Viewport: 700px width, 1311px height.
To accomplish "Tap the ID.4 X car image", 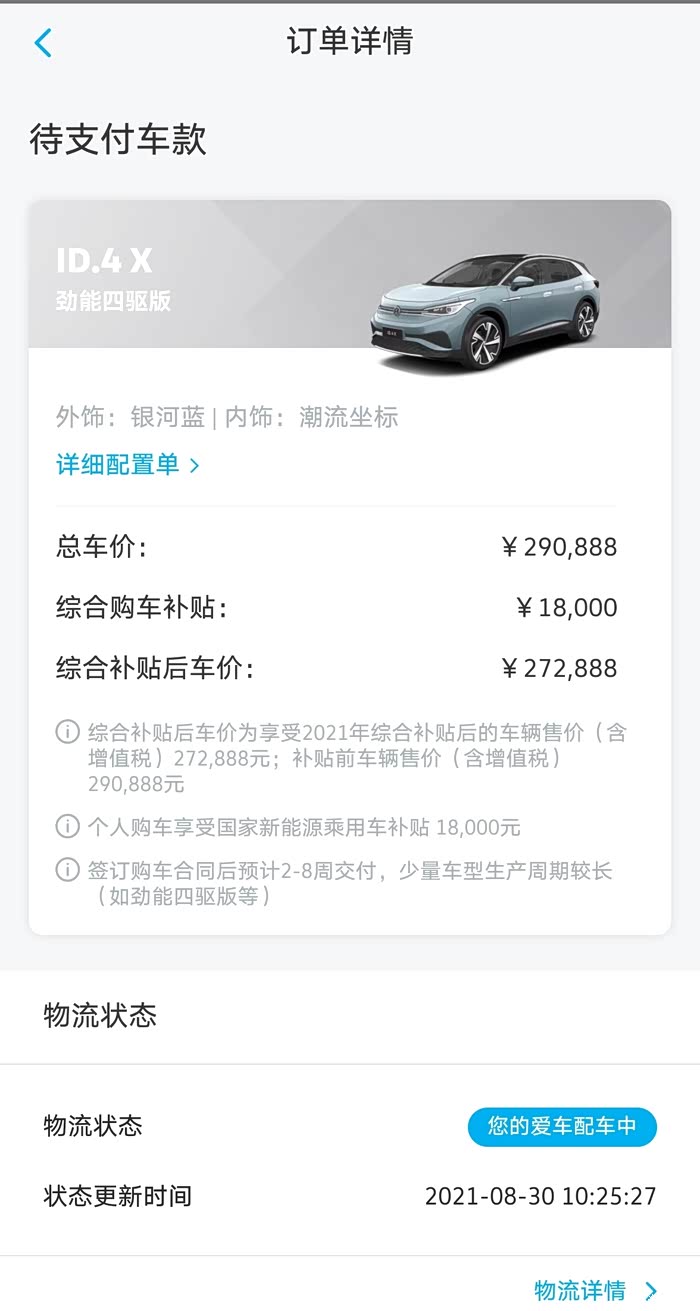I will point(485,308).
